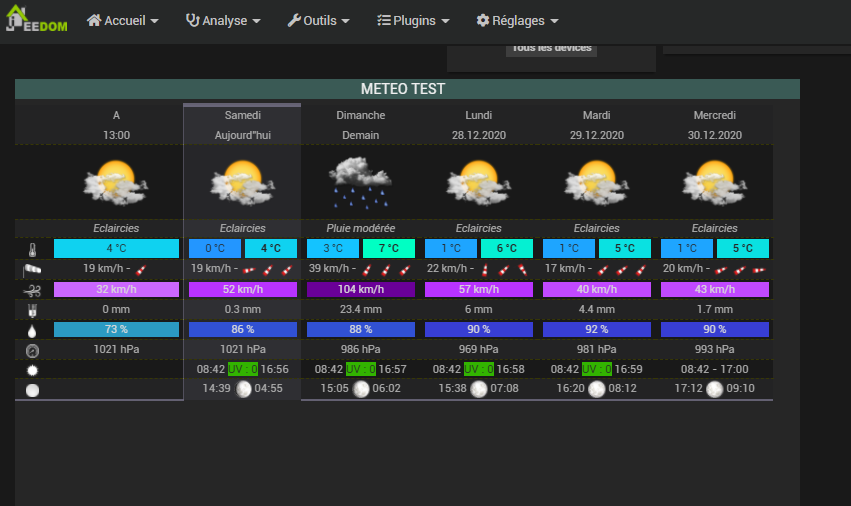851x506 pixels.
Task: Click the list icon beside Plugins
Action: [384, 21]
